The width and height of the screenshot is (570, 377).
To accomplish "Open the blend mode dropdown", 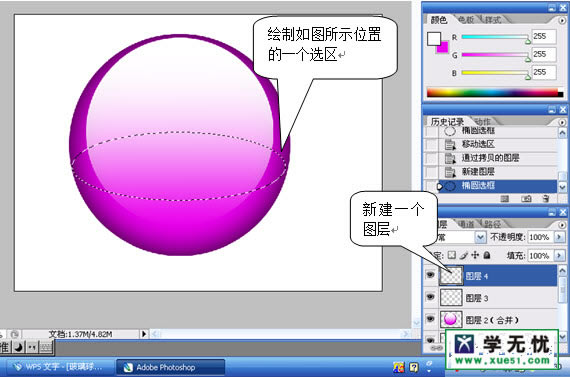I will point(480,237).
